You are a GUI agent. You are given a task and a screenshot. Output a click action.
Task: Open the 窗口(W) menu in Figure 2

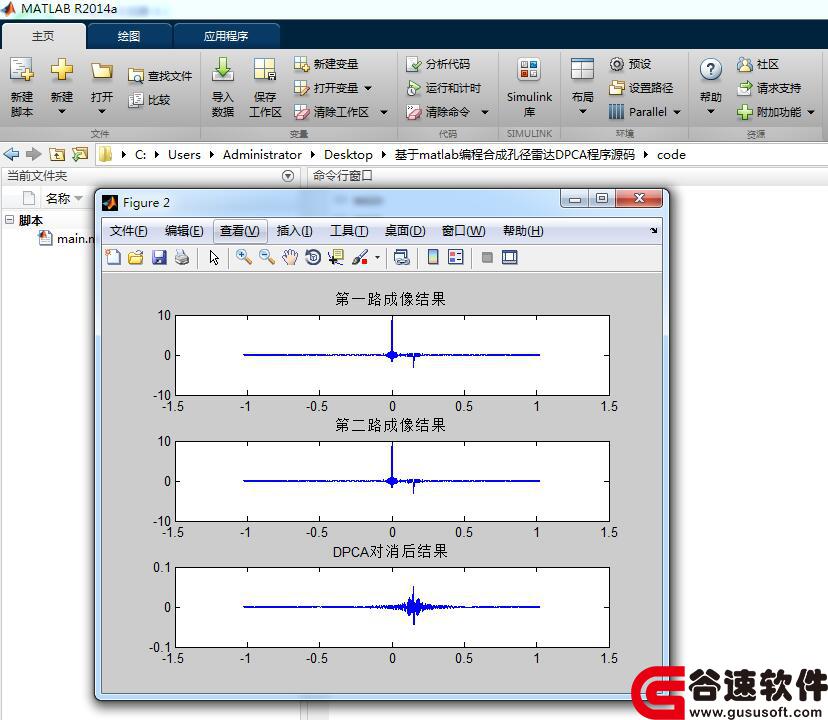(x=463, y=231)
